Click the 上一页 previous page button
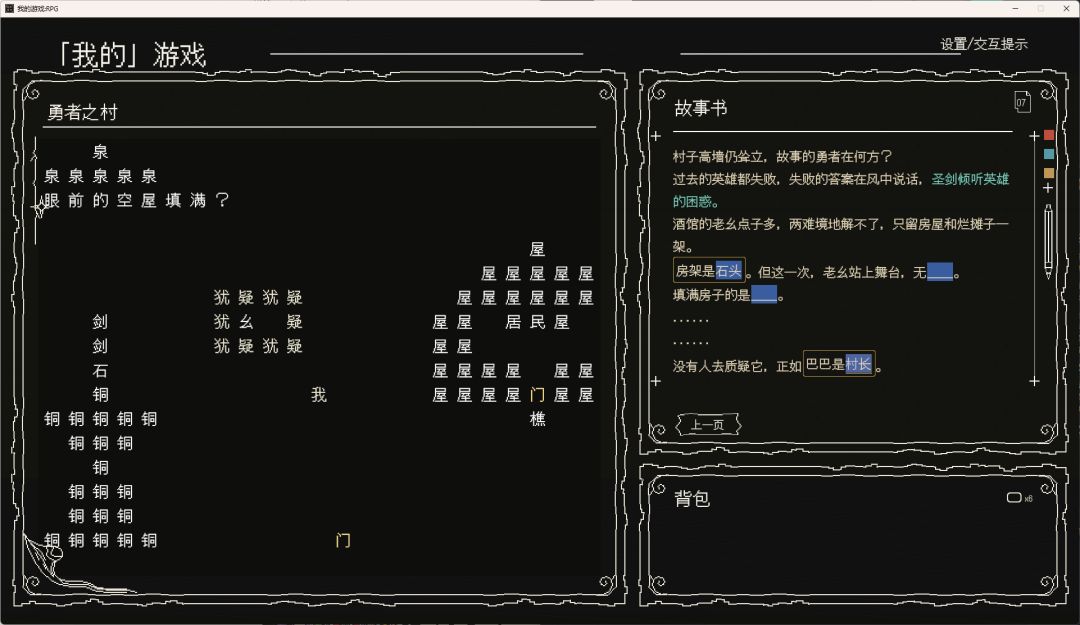 (x=708, y=424)
